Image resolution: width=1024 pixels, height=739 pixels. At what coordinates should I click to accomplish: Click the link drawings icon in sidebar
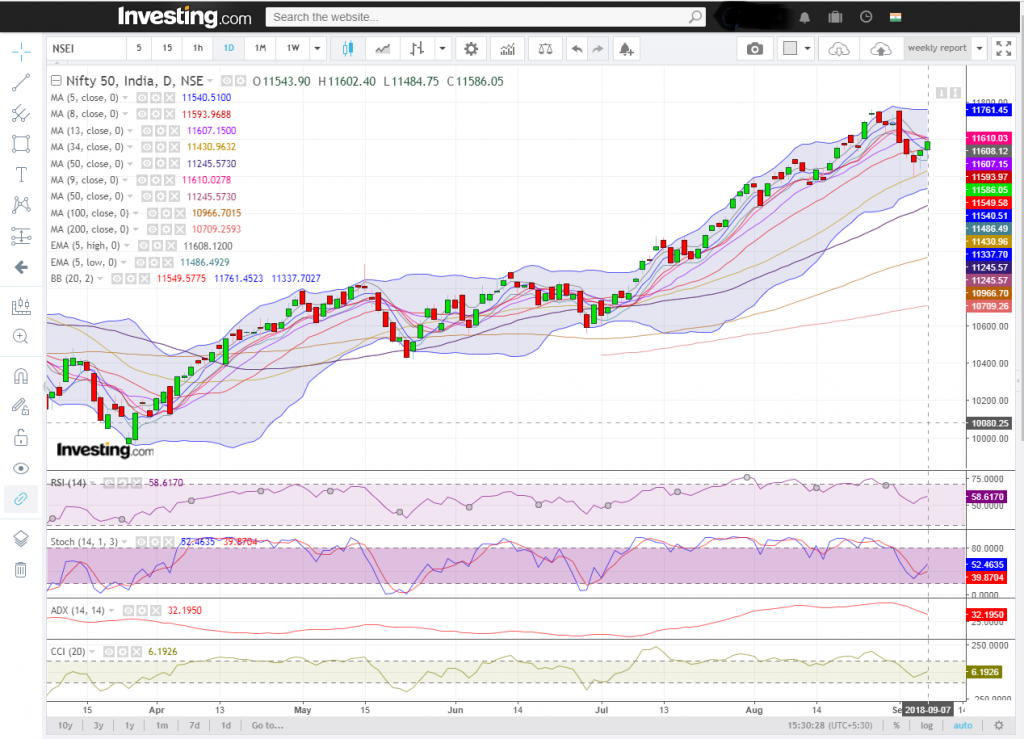pyautogui.click(x=21, y=499)
